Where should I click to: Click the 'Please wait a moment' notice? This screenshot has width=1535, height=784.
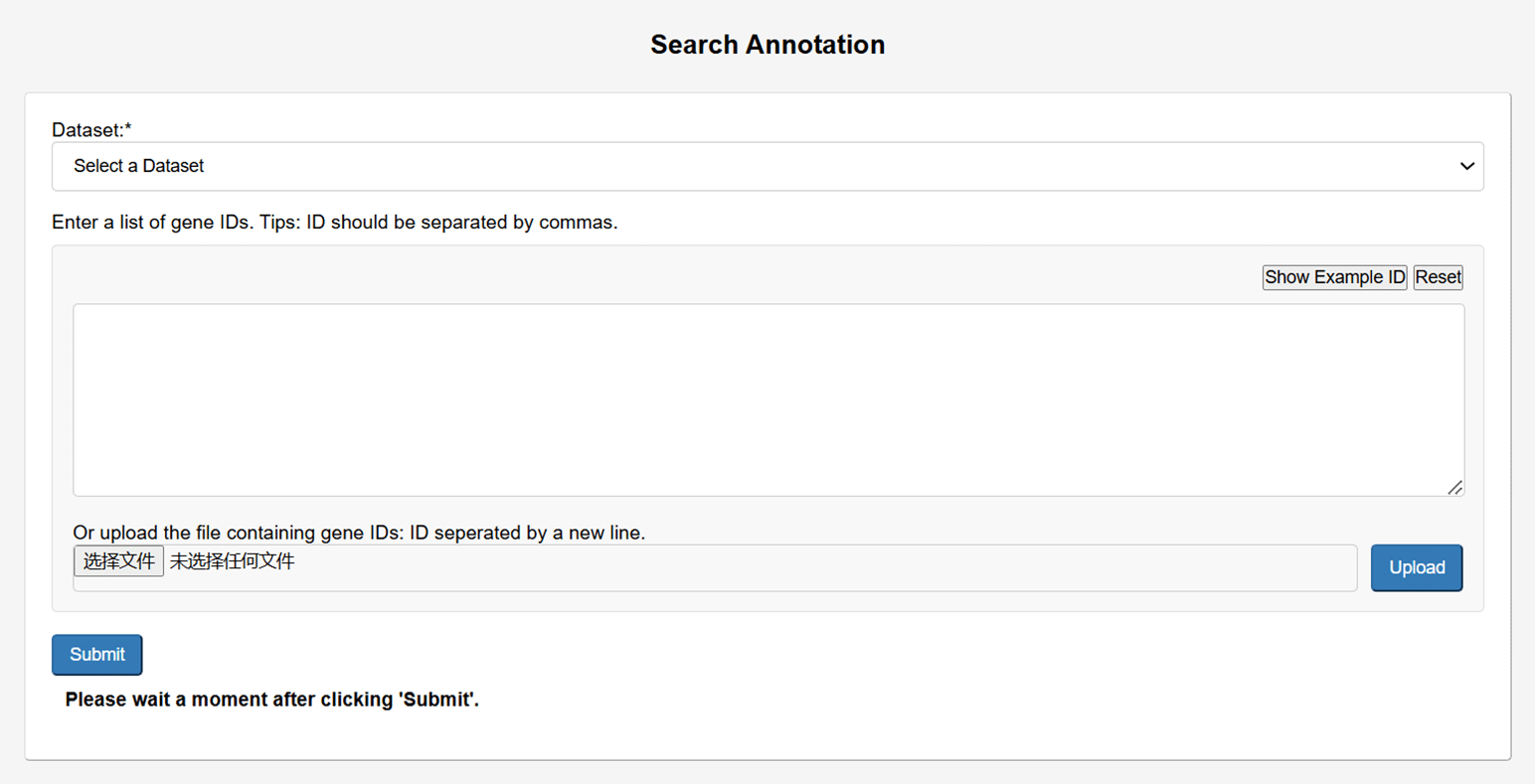271,700
